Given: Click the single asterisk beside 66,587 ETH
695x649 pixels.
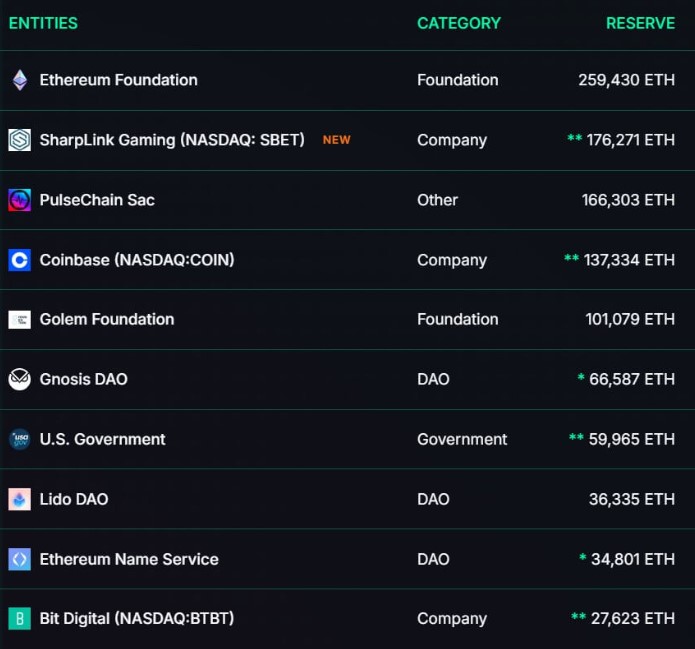Looking at the screenshot, I should (581, 377).
